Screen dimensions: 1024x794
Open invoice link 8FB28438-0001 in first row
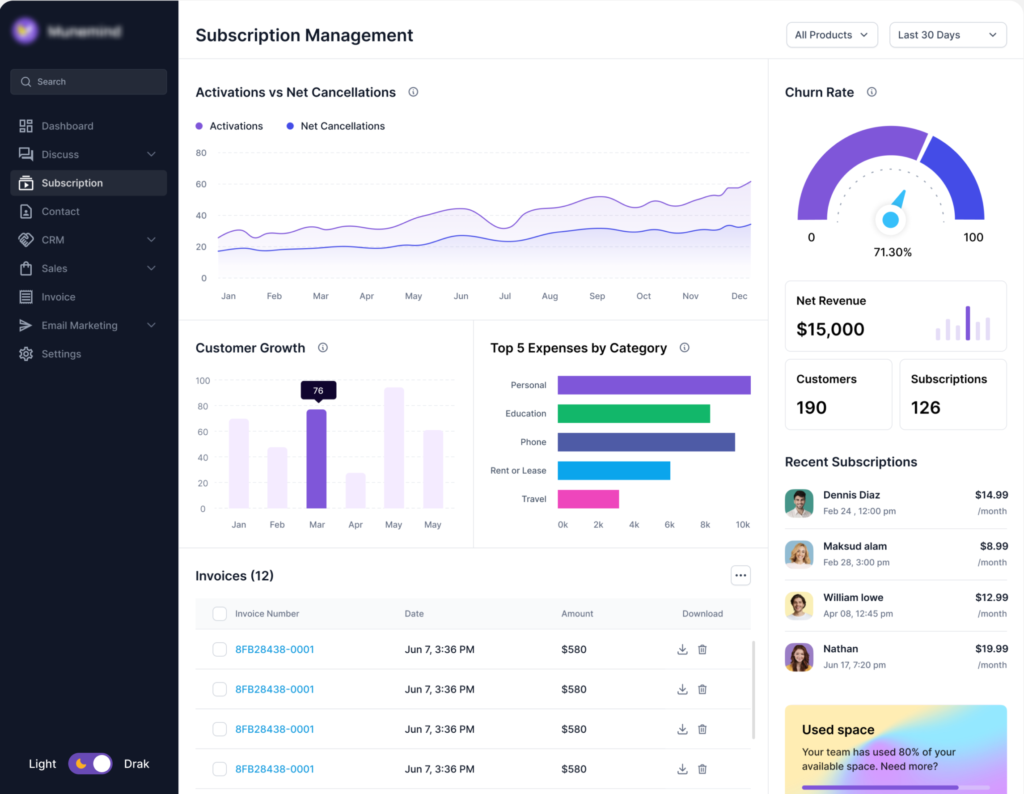(274, 649)
